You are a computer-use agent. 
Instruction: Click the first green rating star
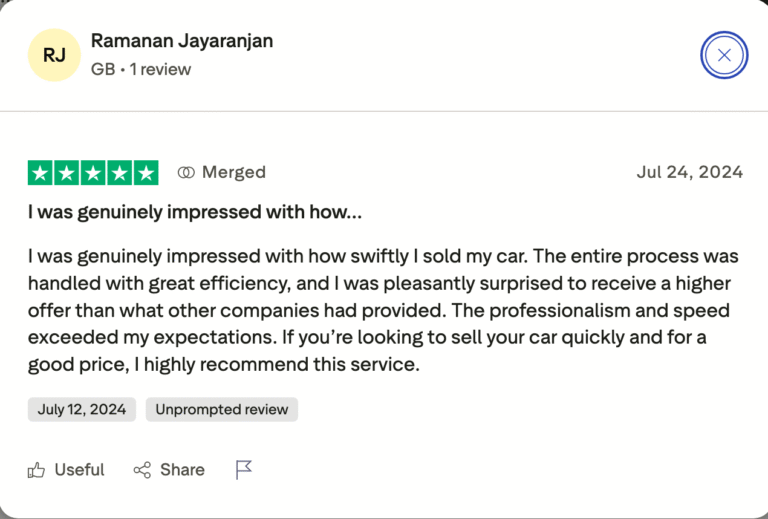point(40,172)
